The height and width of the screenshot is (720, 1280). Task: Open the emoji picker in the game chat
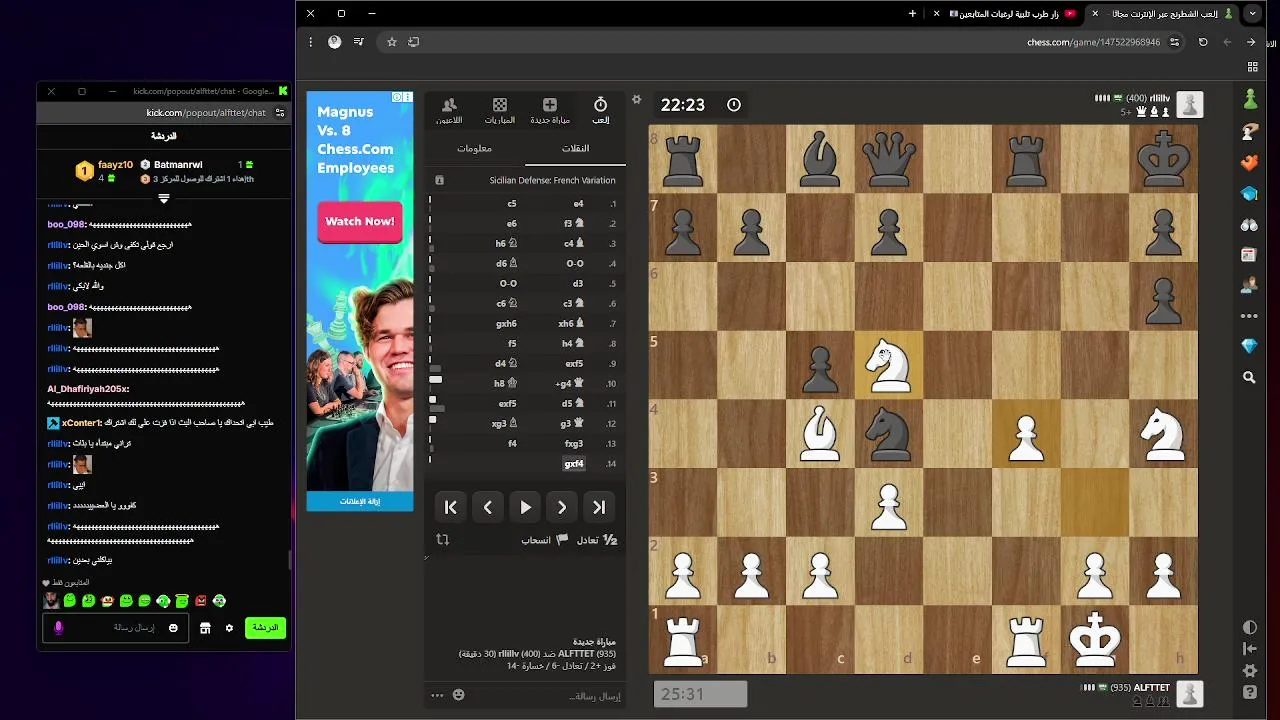[x=459, y=695]
